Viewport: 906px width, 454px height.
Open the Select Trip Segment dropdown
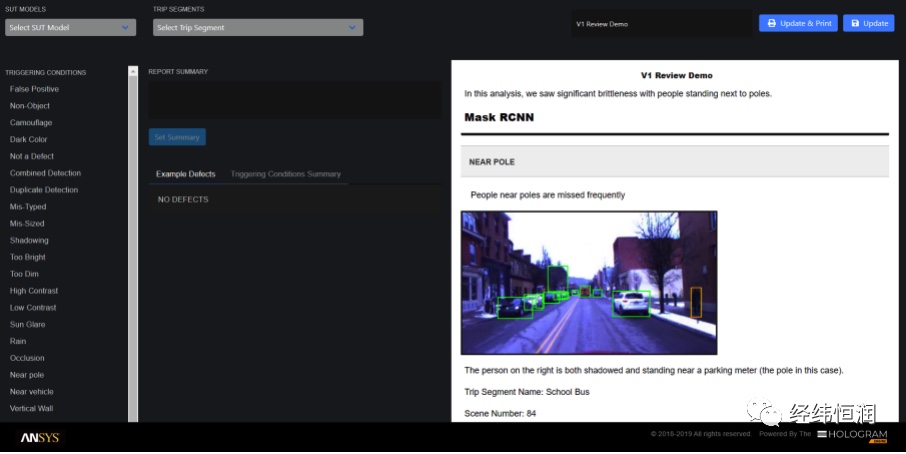[258, 27]
